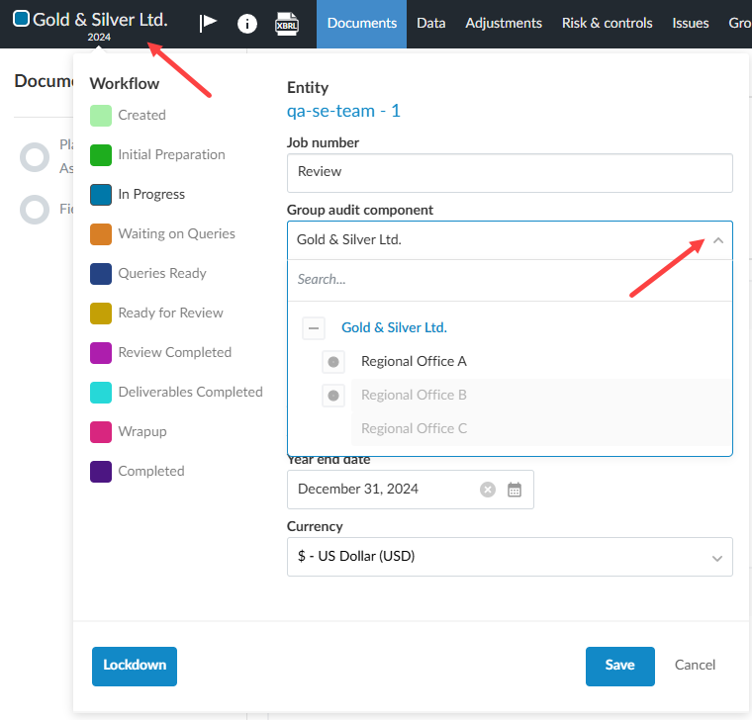Screen dimensions: 752x720
Task: Open the qa-se-team - 1 entity link
Action: click(343, 111)
